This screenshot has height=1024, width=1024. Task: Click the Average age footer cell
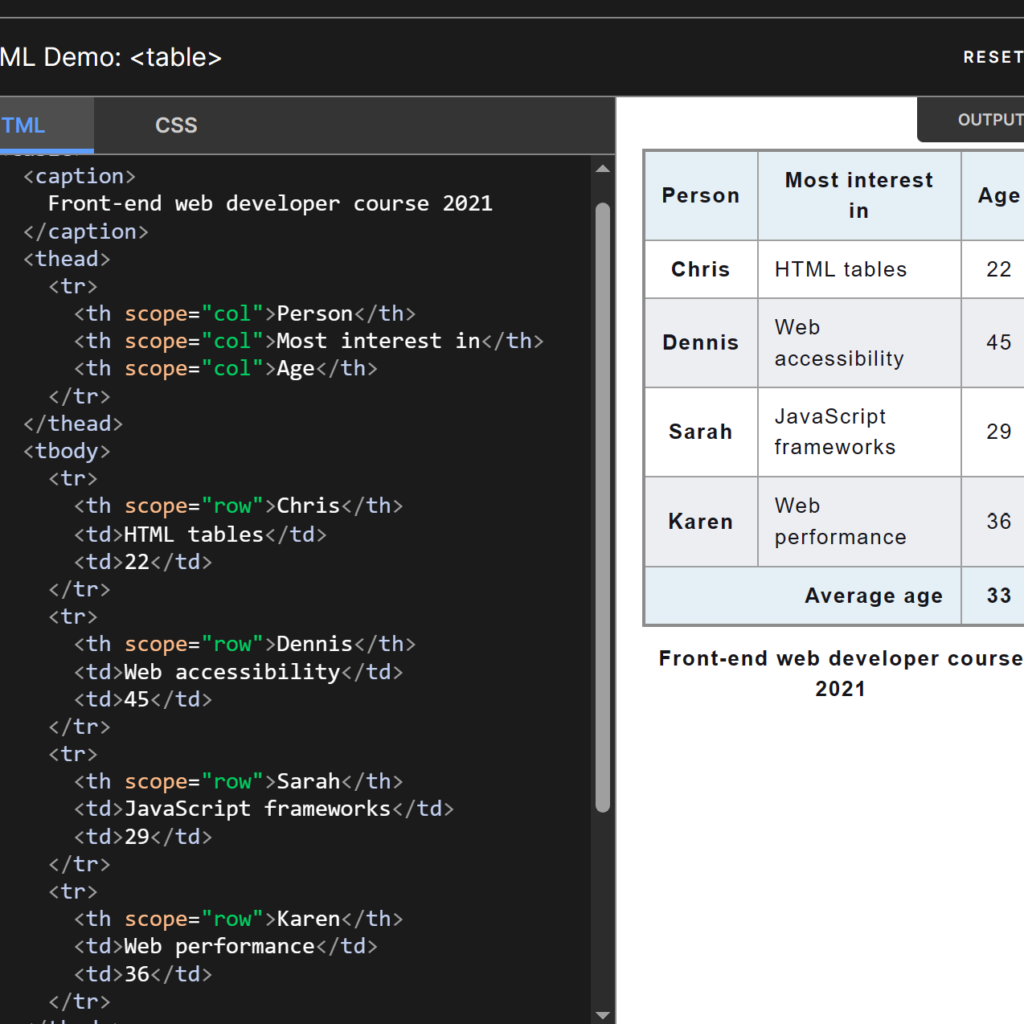click(873, 595)
